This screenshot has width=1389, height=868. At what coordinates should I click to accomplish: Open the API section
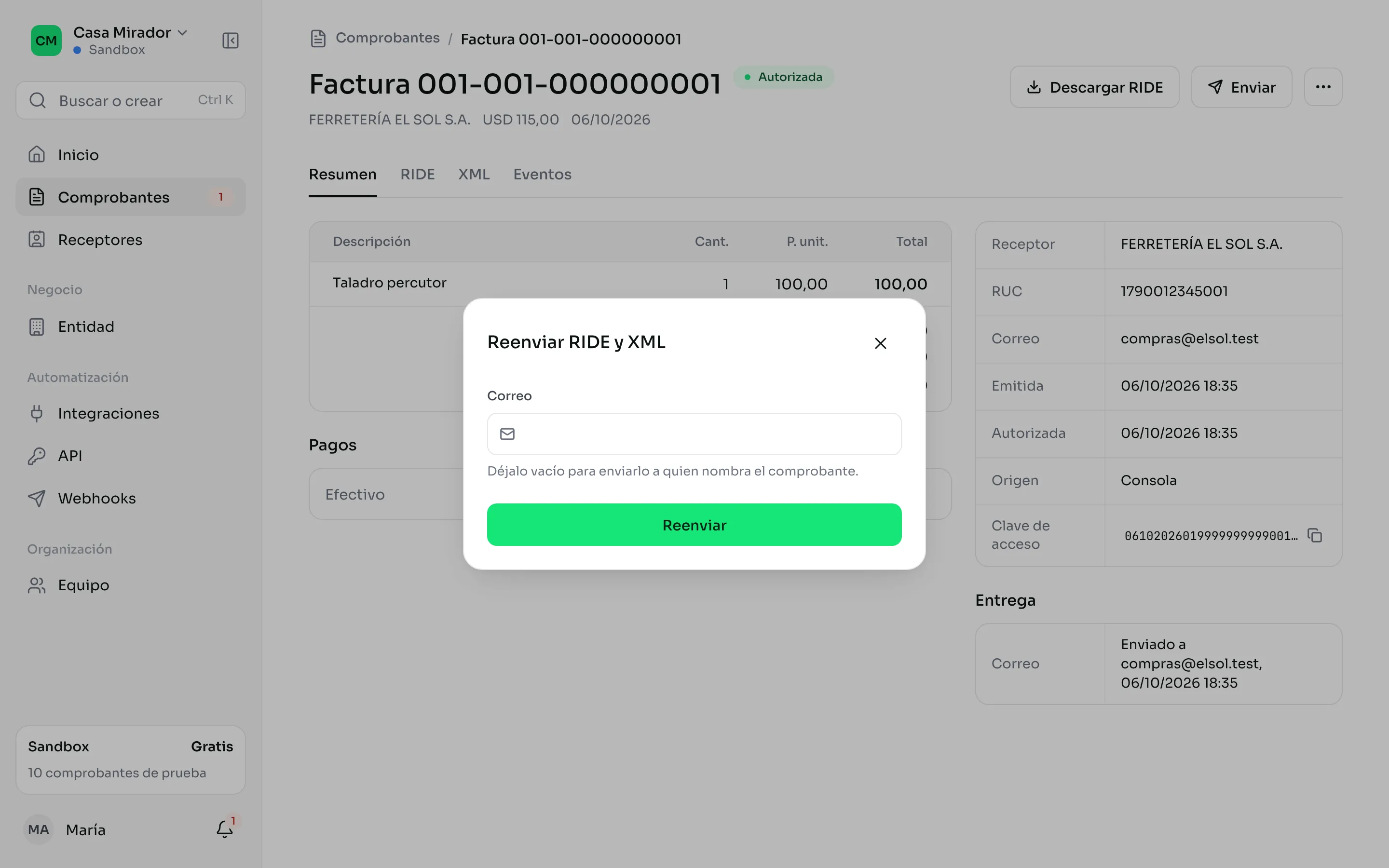(x=131, y=456)
